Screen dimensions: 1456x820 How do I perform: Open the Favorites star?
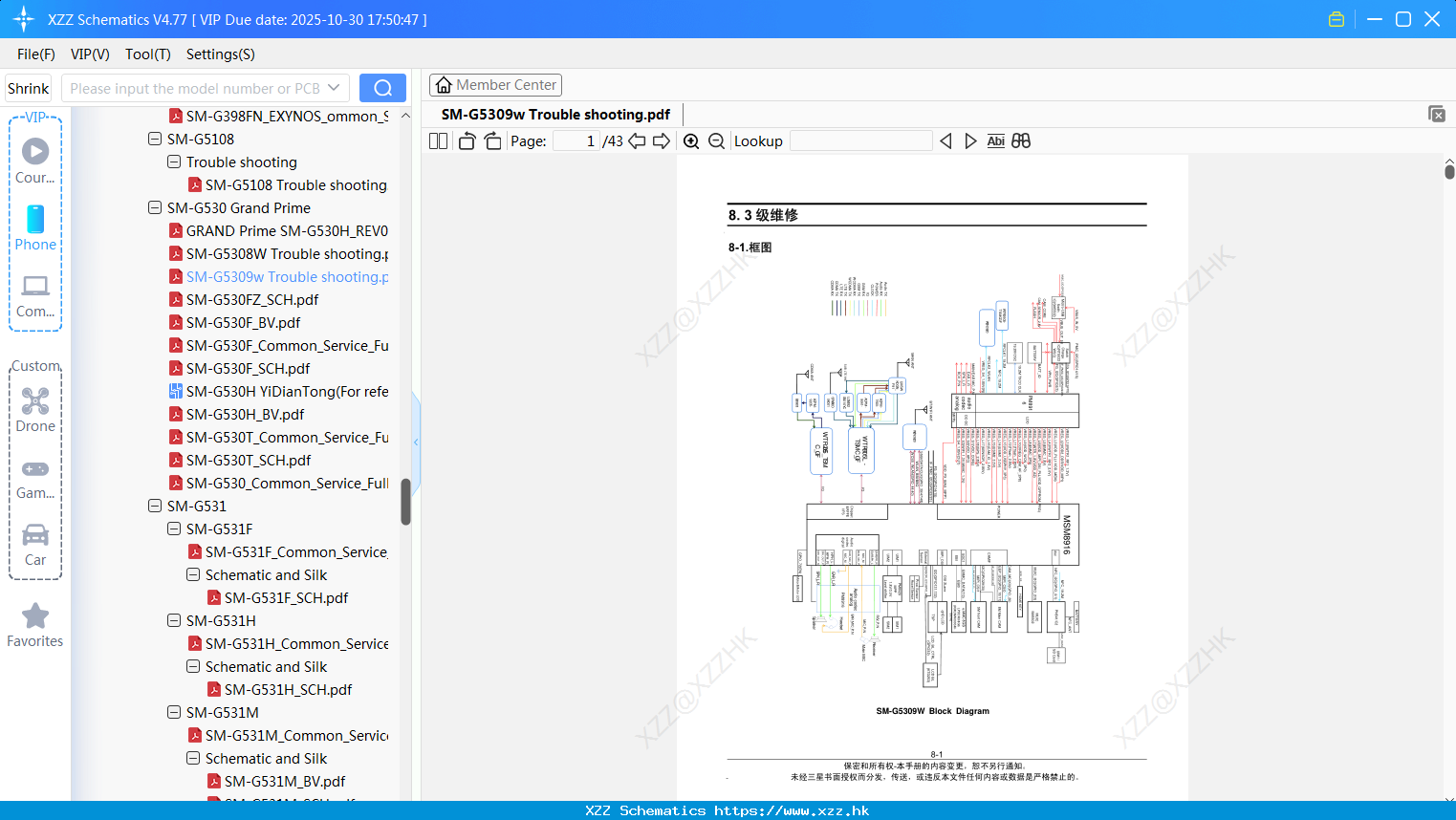coord(35,626)
